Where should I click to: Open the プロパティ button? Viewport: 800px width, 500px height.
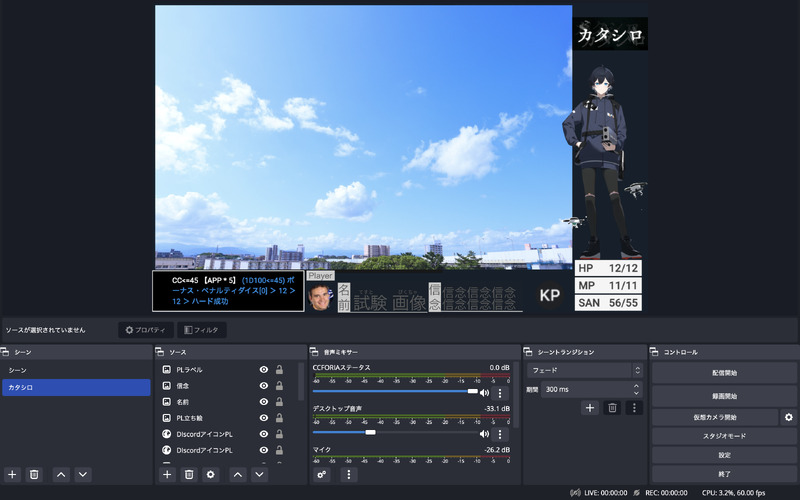click(146, 330)
